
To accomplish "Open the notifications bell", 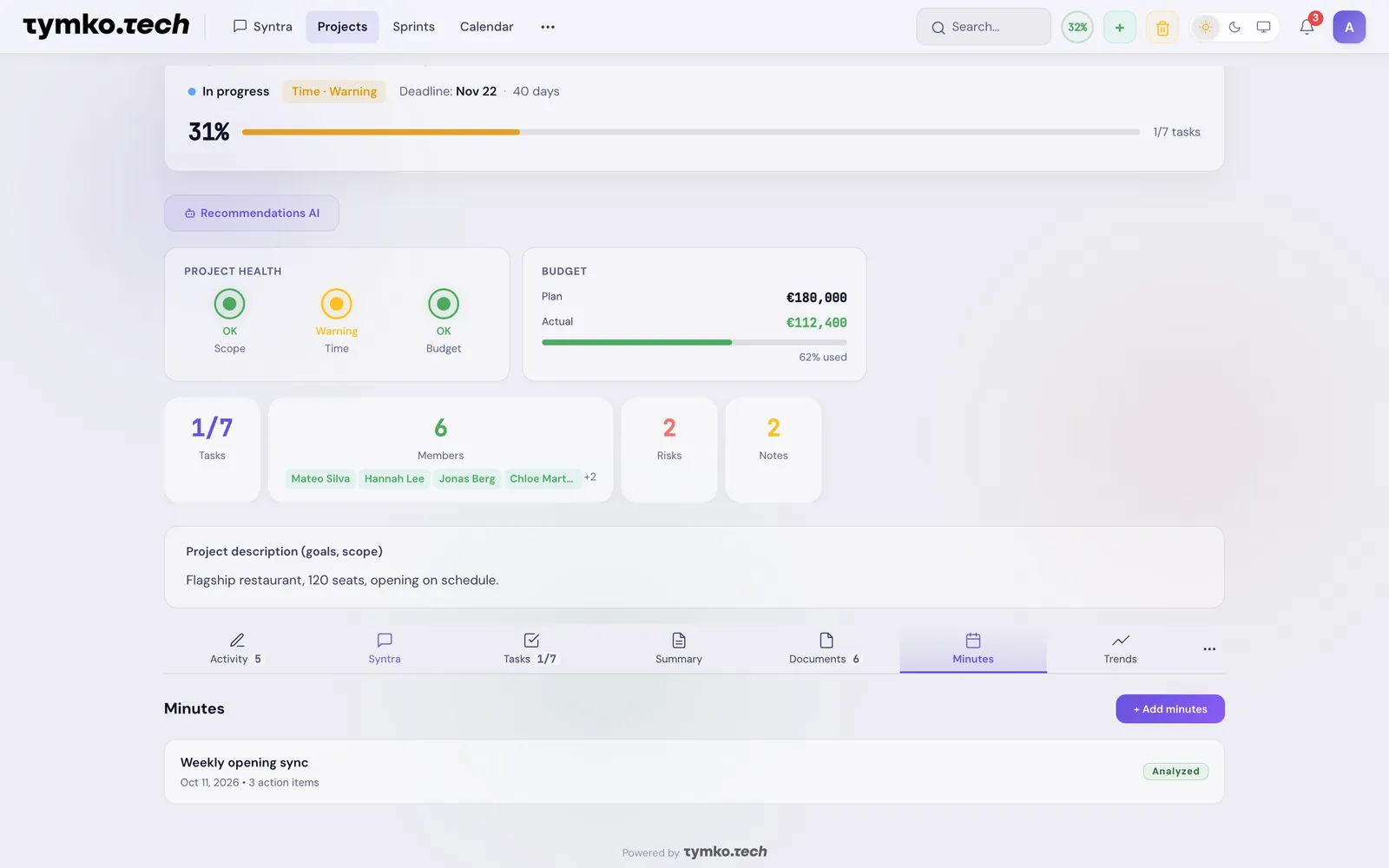I will point(1307,27).
